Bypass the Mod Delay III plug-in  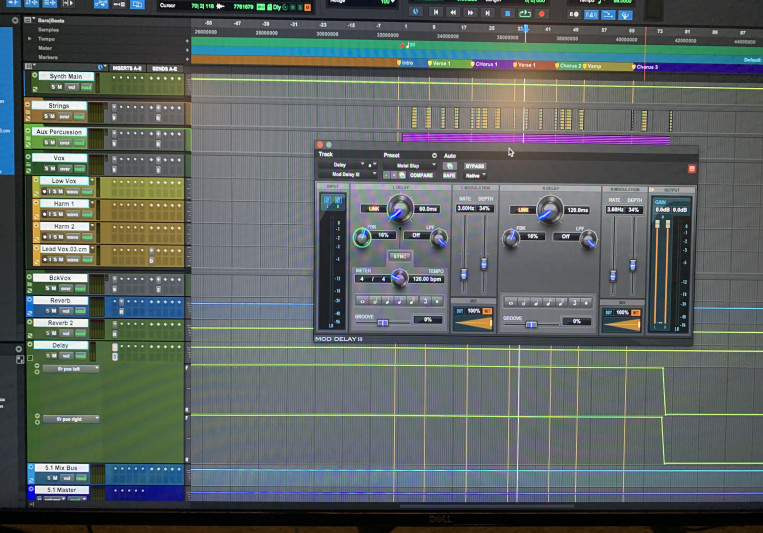[x=474, y=166]
